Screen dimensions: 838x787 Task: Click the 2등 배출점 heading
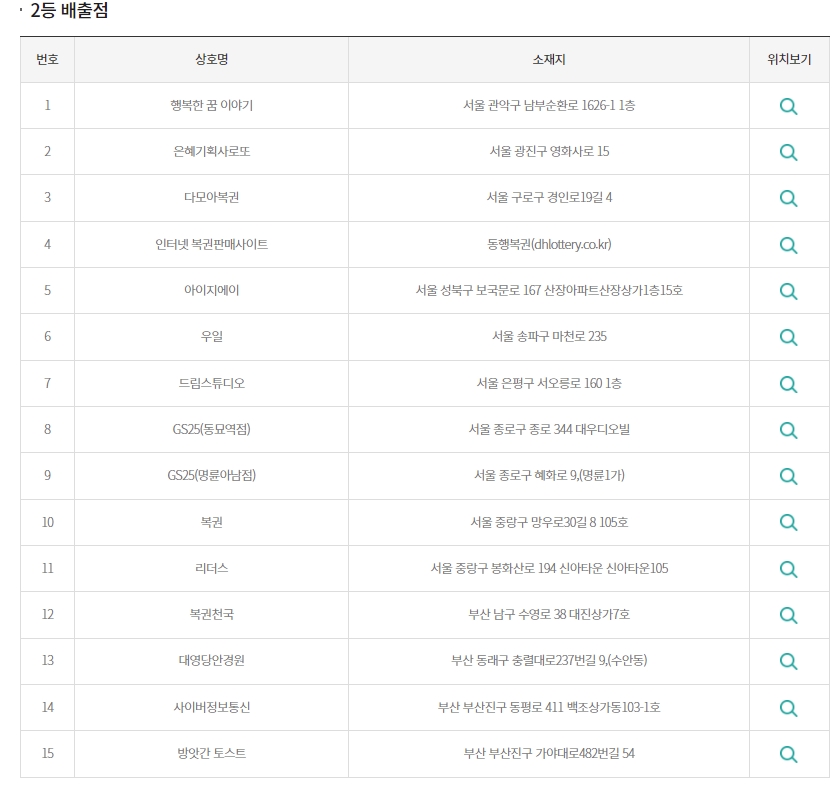coord(69,10)
